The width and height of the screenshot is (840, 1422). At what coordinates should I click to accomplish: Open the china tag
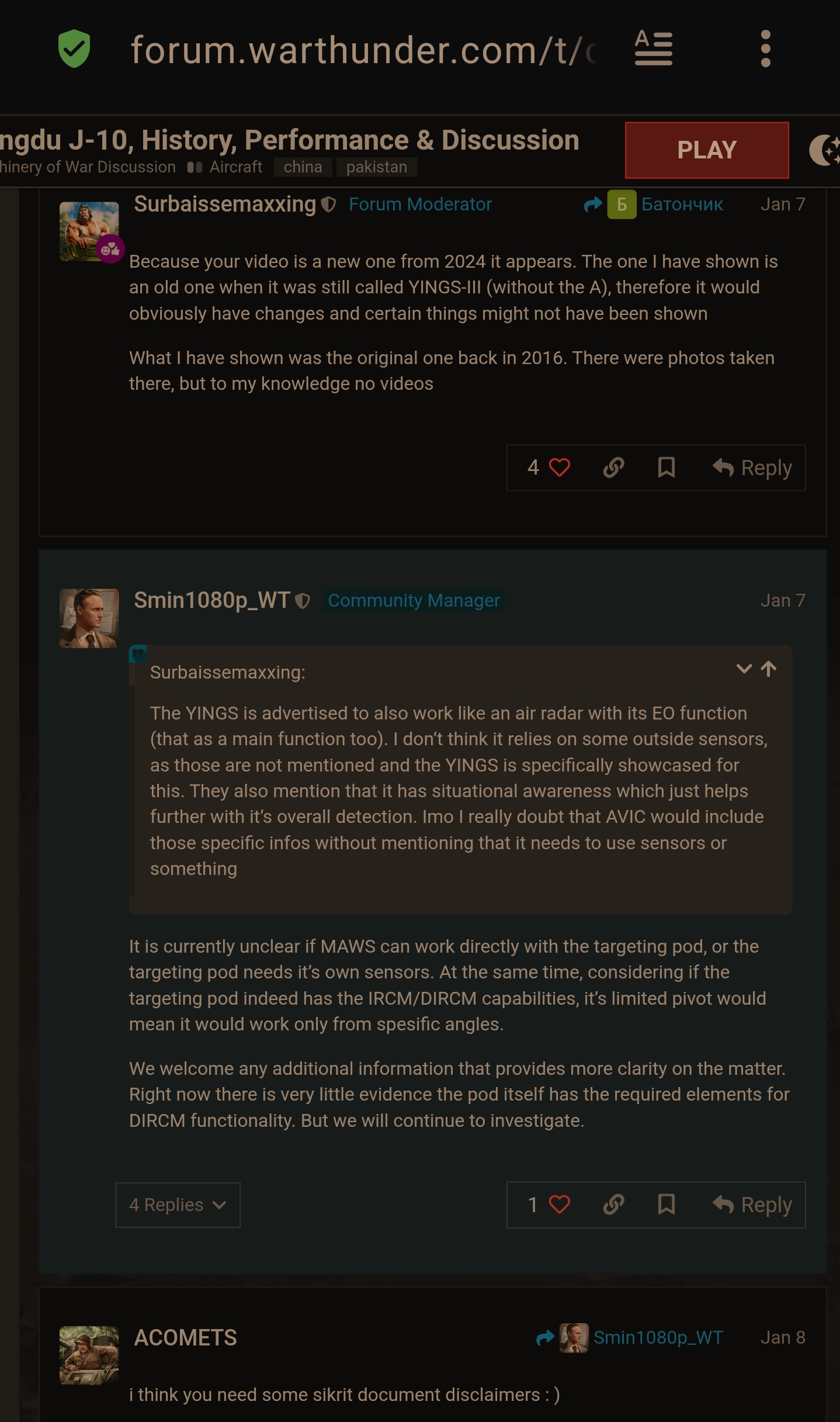[303, 167]
